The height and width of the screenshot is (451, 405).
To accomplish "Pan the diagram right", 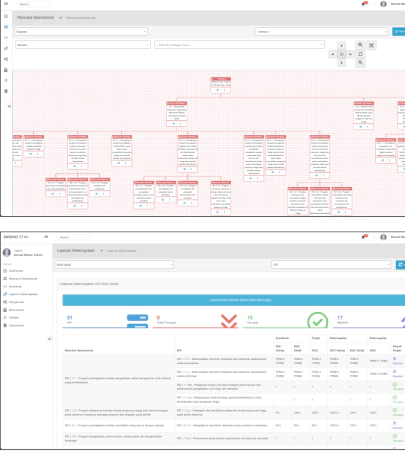I will pos(350,54).
